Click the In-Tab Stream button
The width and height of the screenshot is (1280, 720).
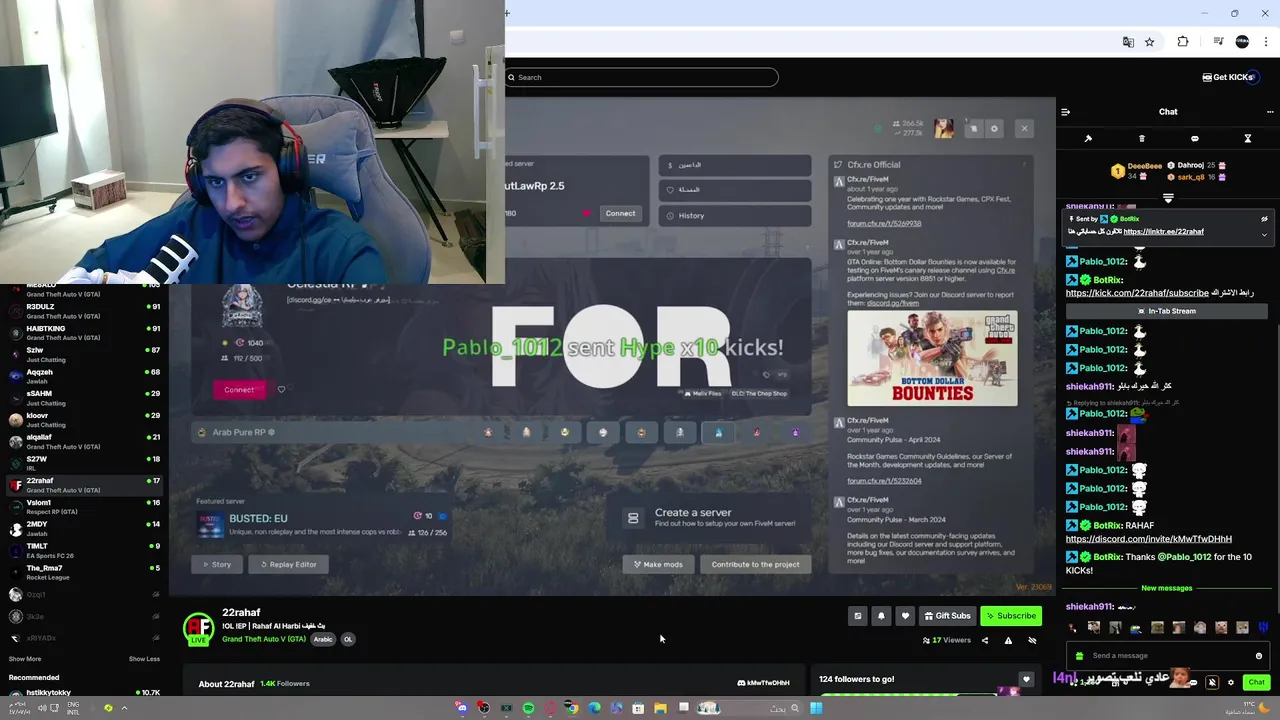(1166, 311)
